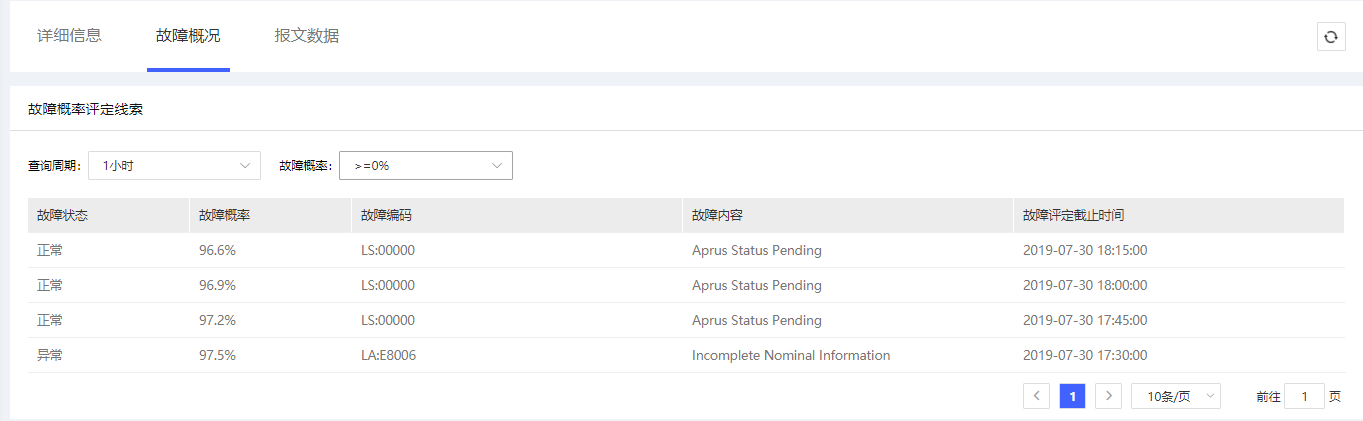The width and height of the screenshot is (1363, 421).
Task: Expand the 故障概率 dropdown showing >=0%
Action: (x=426, y=166)
